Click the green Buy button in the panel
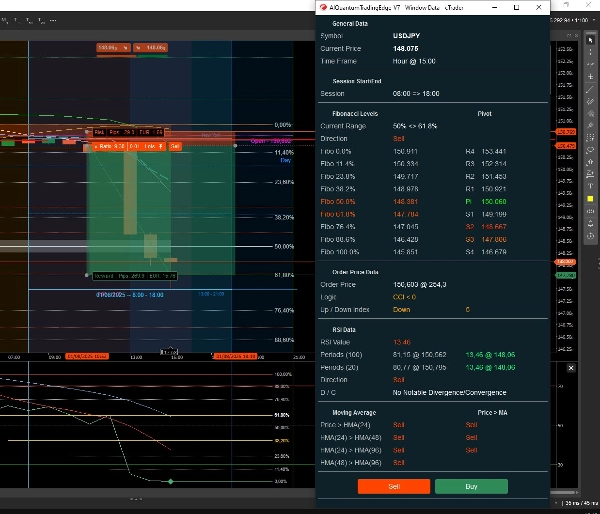 click(x=470, y=486)
